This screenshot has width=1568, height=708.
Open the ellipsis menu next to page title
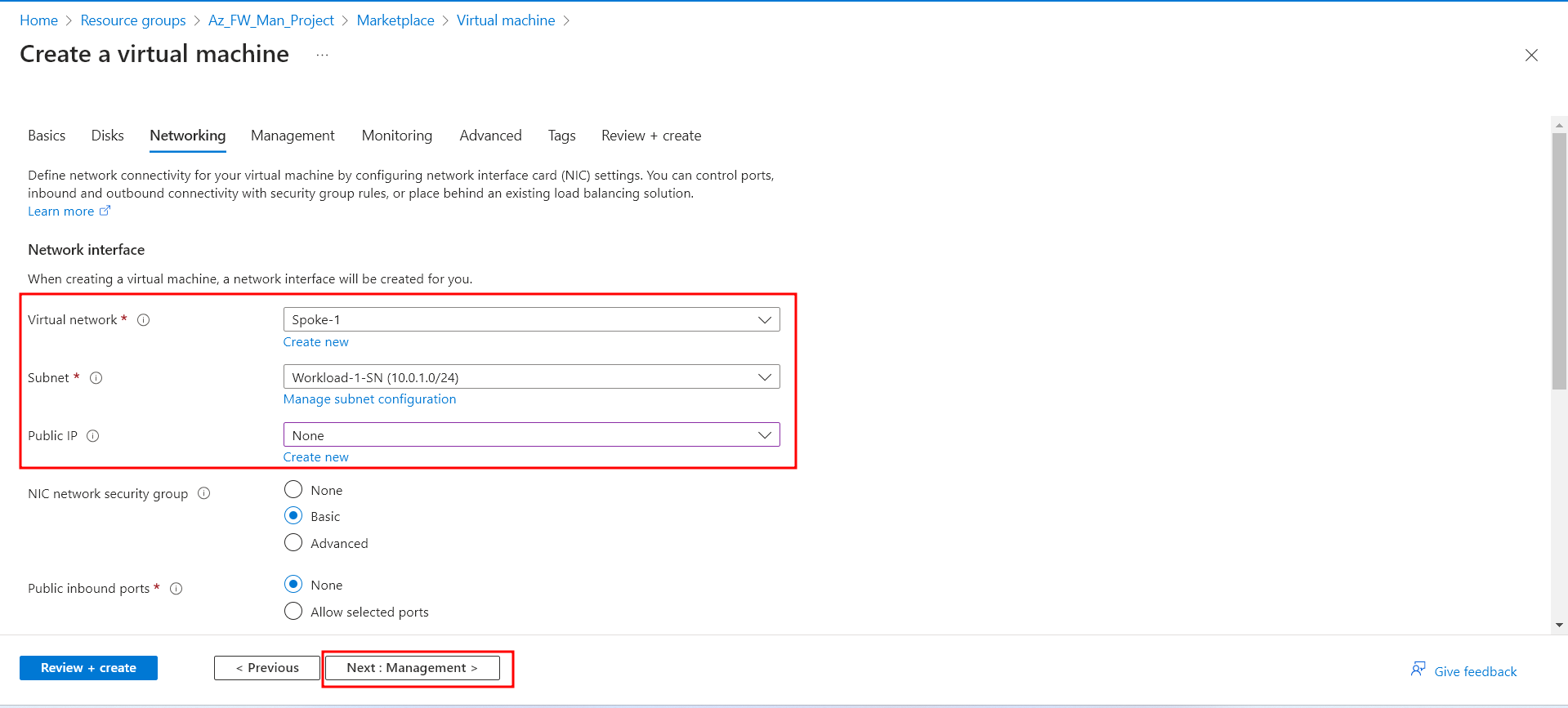(322, 55)
